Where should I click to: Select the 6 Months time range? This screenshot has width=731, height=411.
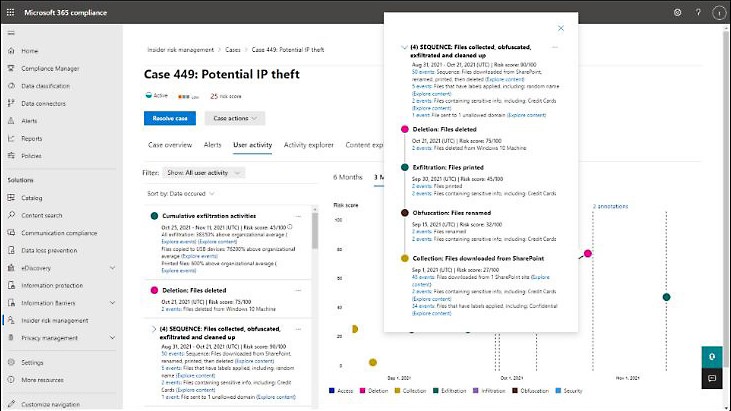tap(348, 177)
